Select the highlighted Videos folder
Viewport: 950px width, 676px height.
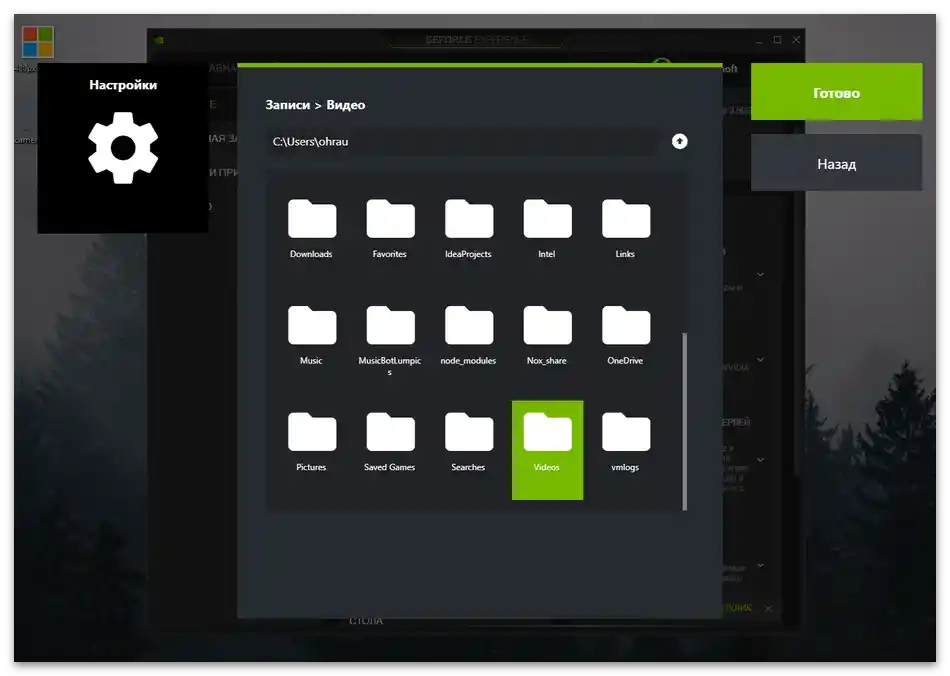point(547,449)
